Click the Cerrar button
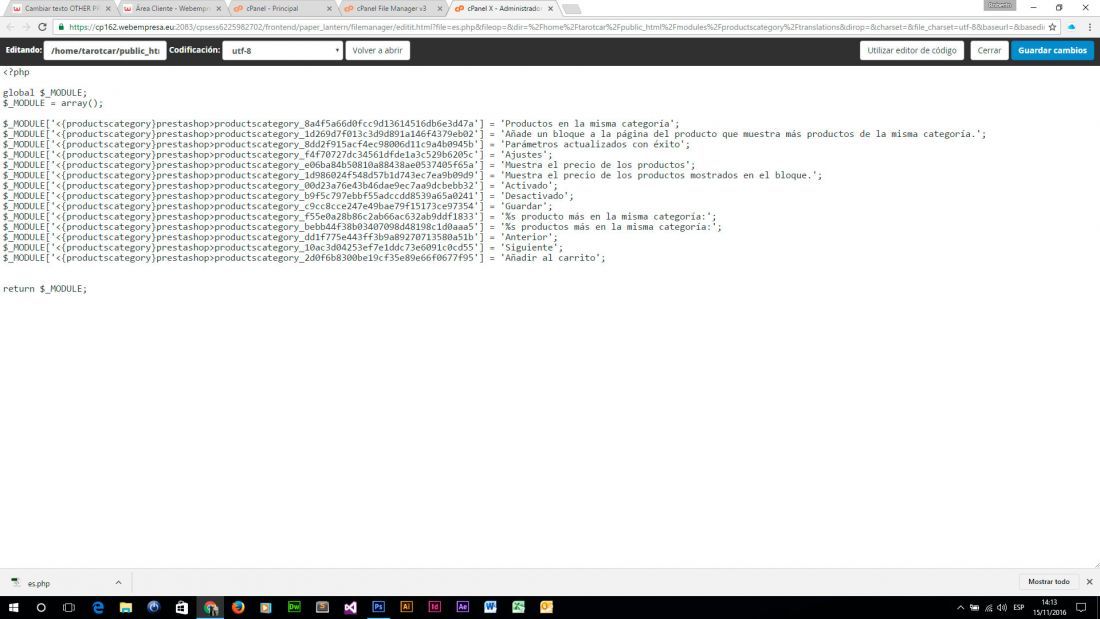Viewport: 1100px width, 619px height. click(x=989, y=51)
